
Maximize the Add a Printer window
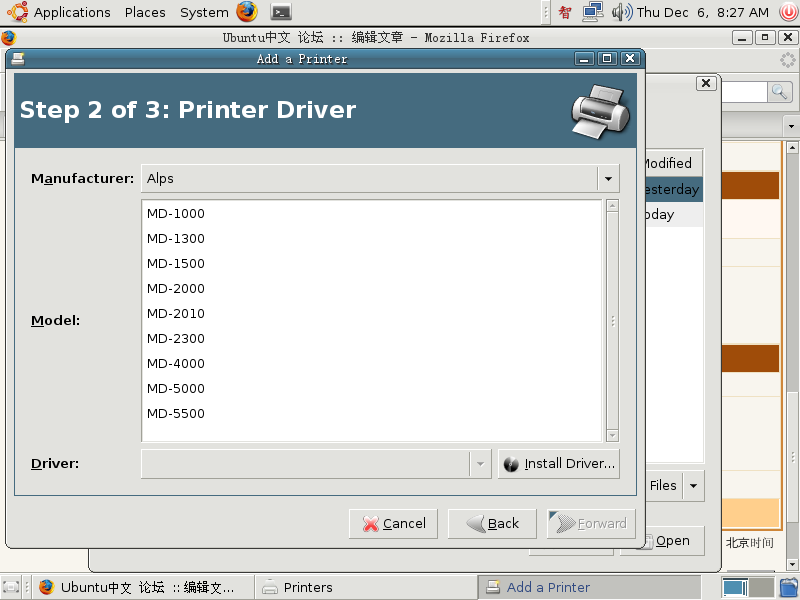[x=607, y=59]
